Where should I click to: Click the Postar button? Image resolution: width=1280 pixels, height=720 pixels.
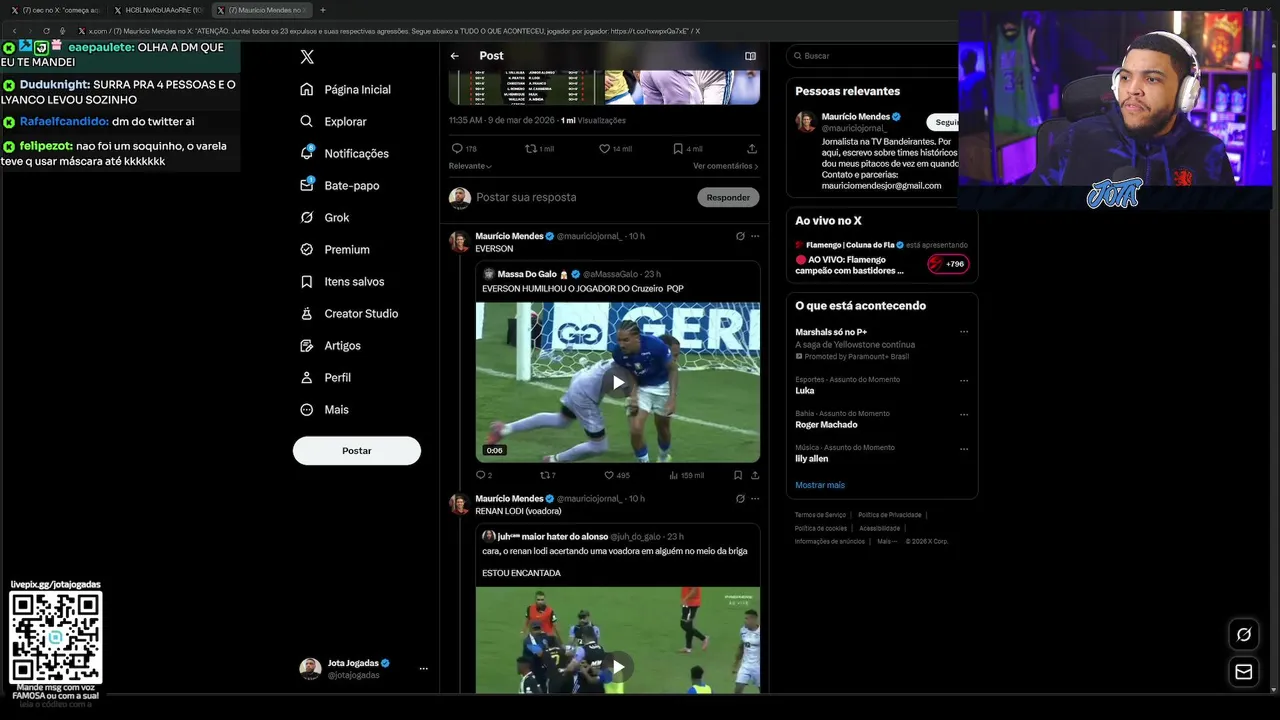pyautogui.click(x=357, y=450)
